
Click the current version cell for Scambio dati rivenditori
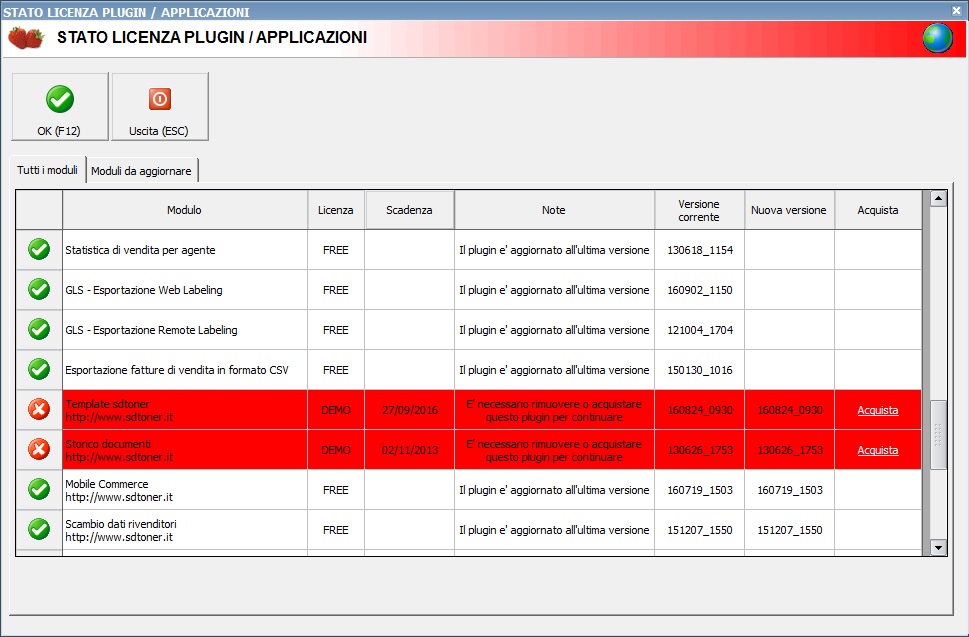(700, 530)
